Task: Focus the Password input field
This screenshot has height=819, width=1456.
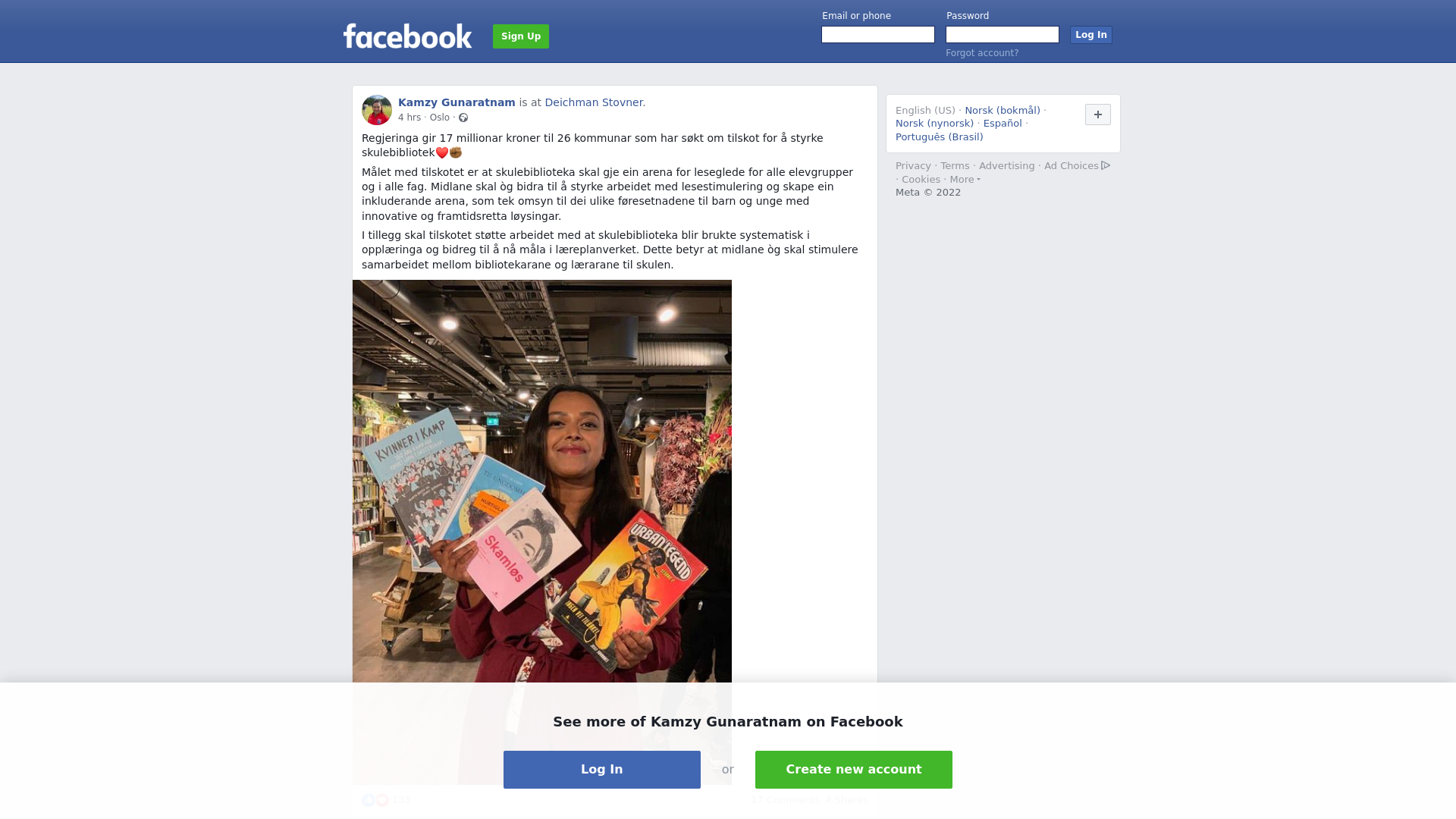Action: (x=1003, y=35)
